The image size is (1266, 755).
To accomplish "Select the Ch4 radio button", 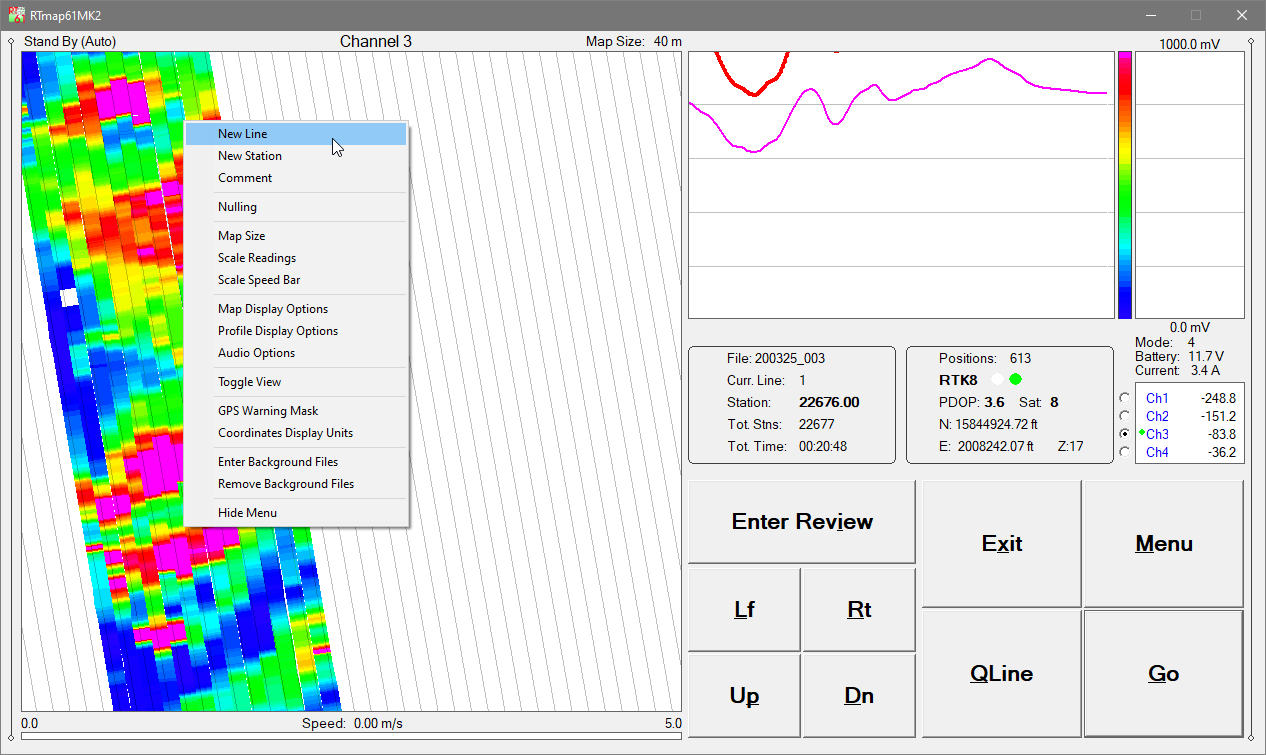I will pyautogui.click(x=1125, y=452).
